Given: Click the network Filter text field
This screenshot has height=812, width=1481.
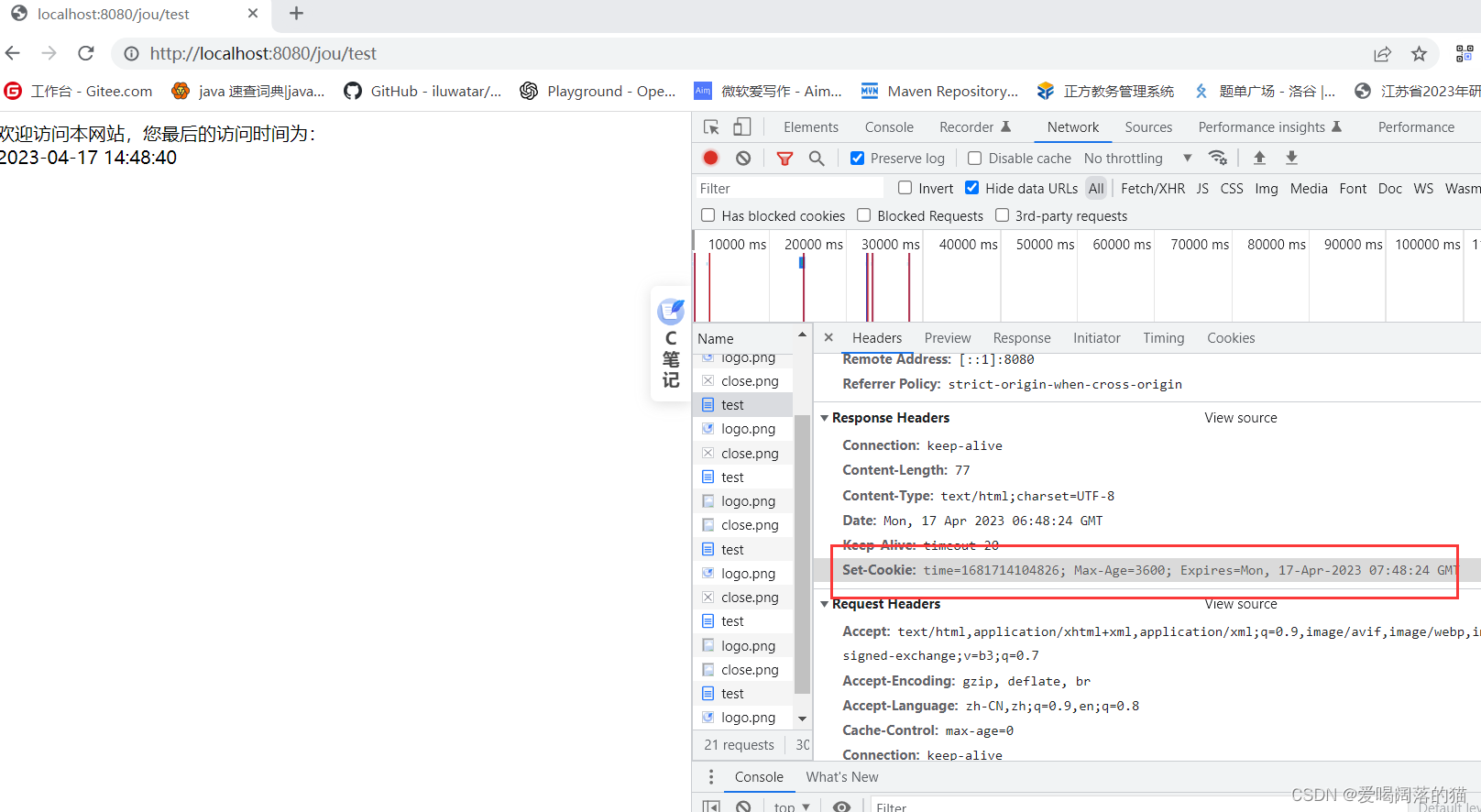Looking at the screenshot, I should [788, 188].
